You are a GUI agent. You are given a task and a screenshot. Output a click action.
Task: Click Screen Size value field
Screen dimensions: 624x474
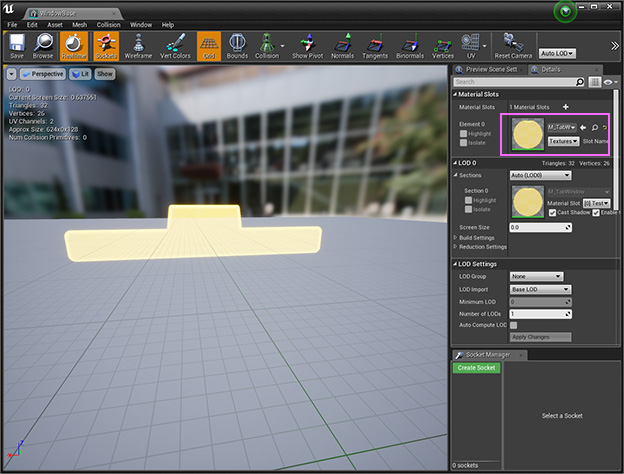click(x=540, y=227)
